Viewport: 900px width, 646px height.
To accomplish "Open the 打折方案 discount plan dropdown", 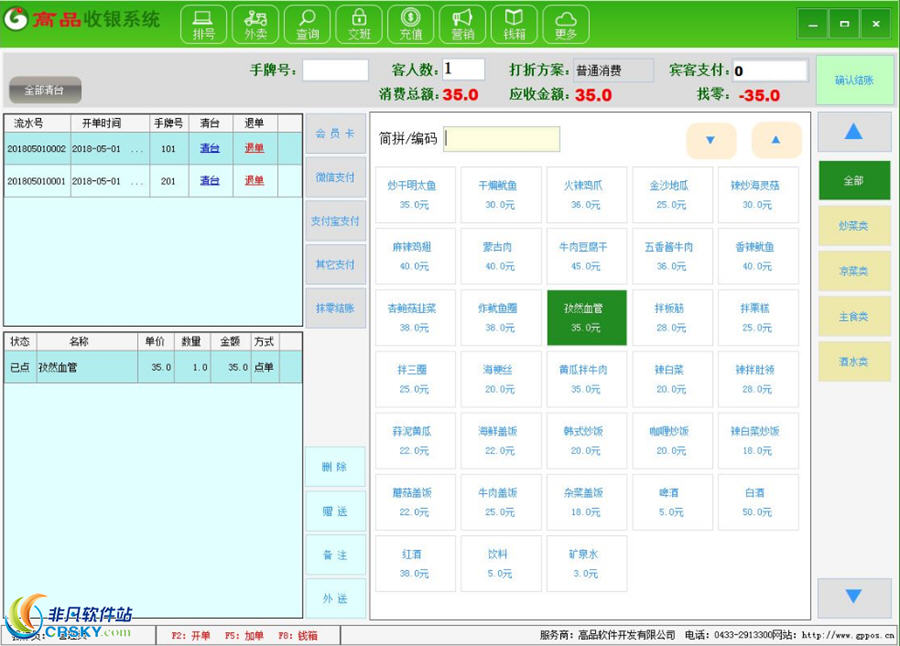I will 613,70.
